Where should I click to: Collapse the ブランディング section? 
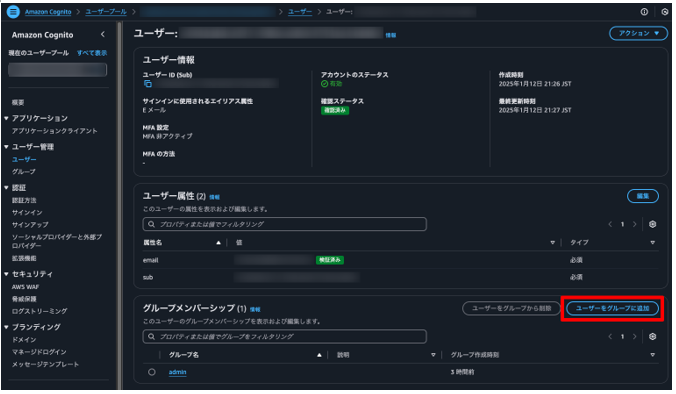click(x=6, y=327)
